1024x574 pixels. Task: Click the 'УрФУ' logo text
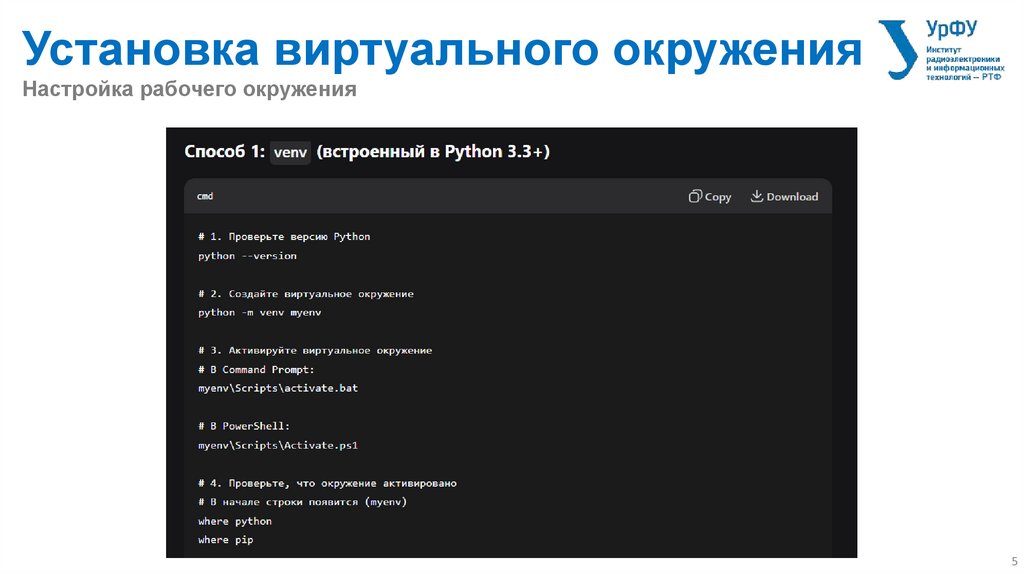tap(951, 29)
